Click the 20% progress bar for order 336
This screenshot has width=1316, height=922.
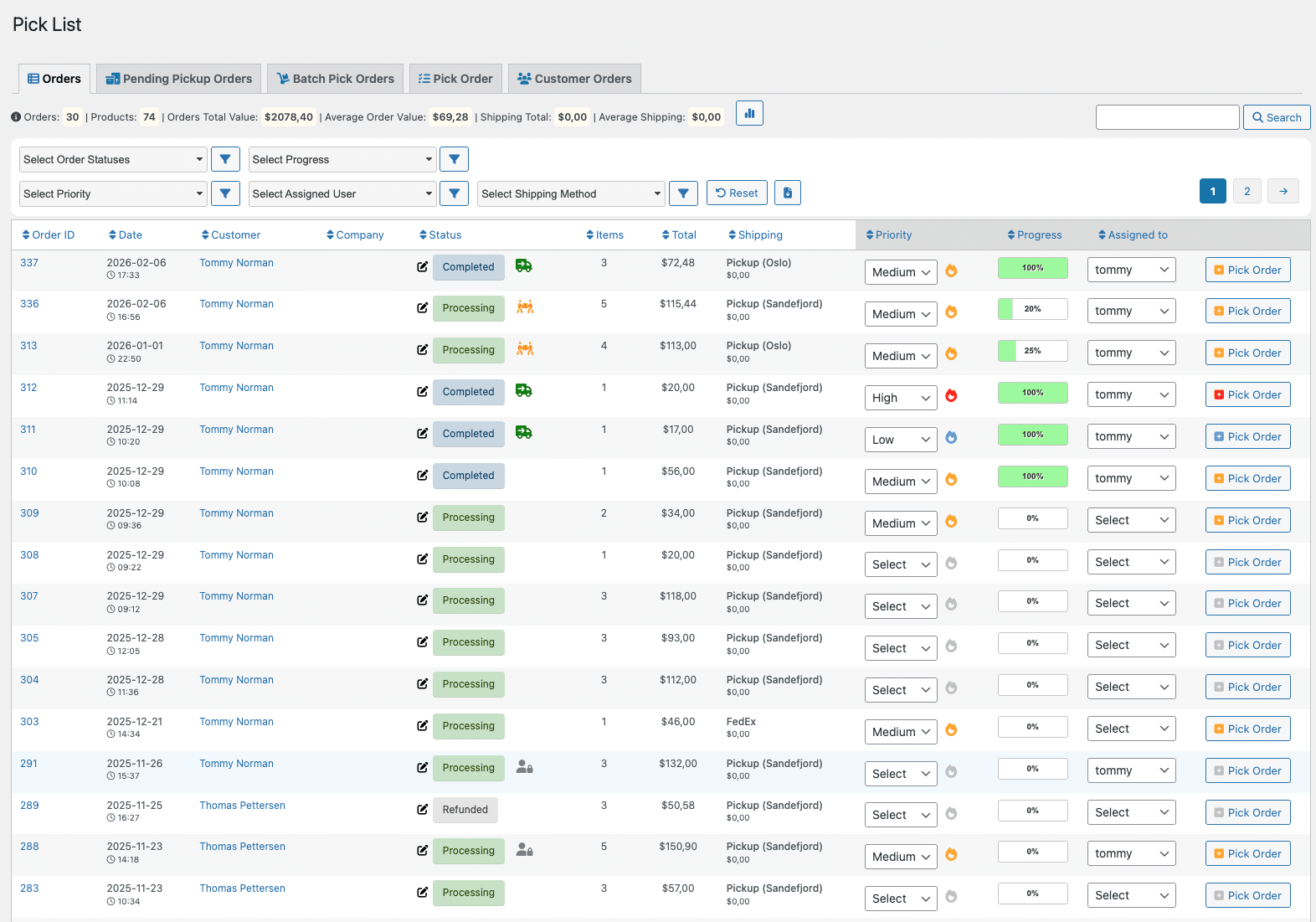pos(1032,309)
